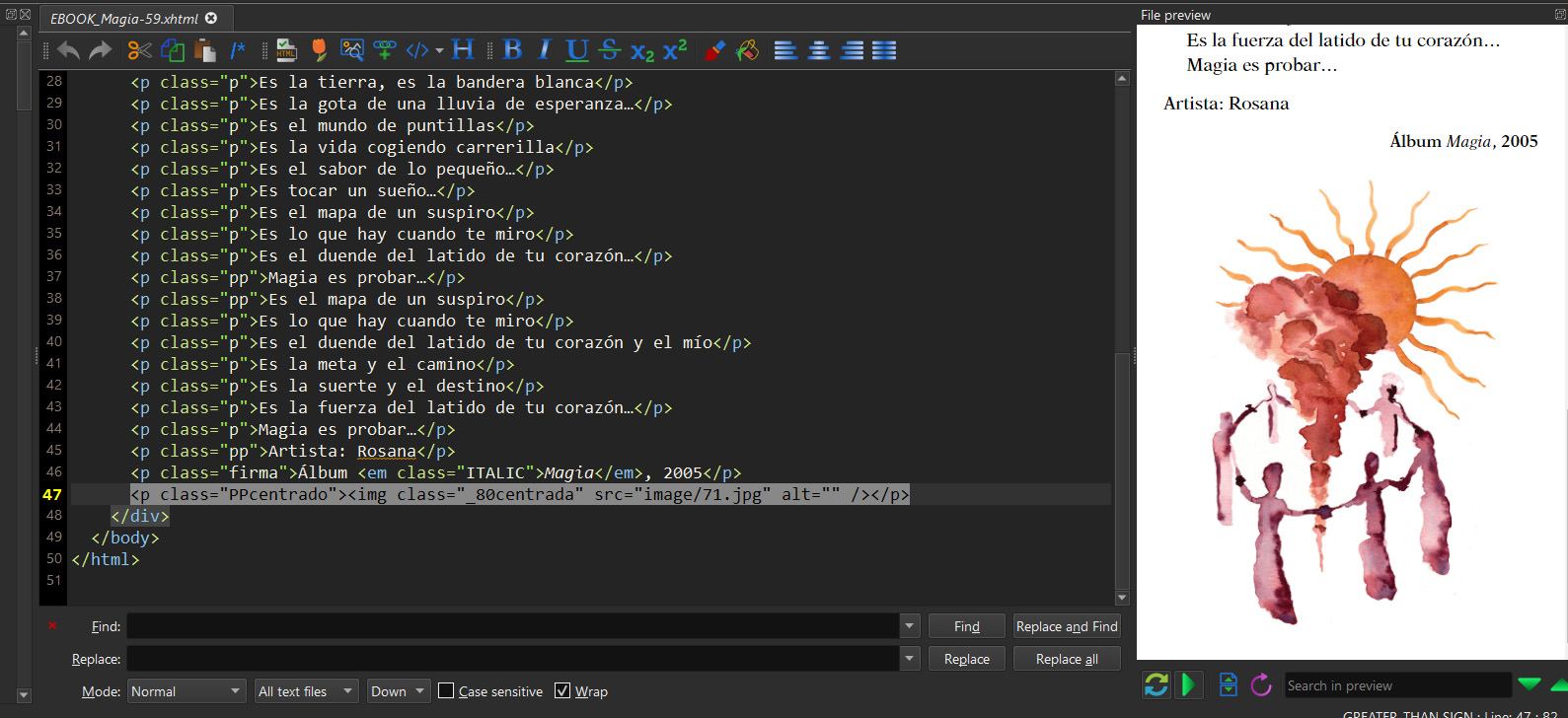Redo the last undone edit

tap(101, 50)
